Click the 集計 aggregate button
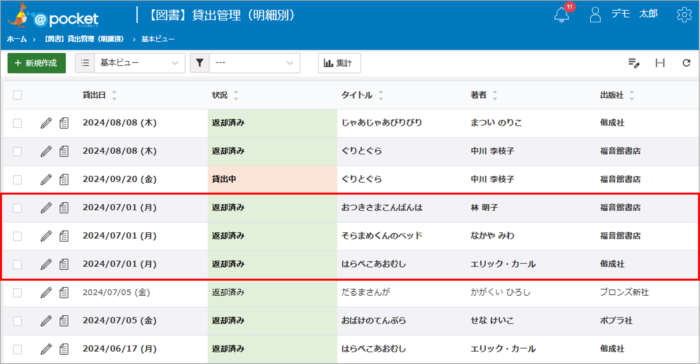Viewport: 700px width, 364px height. pyautogui.click(x=339, y=63)
